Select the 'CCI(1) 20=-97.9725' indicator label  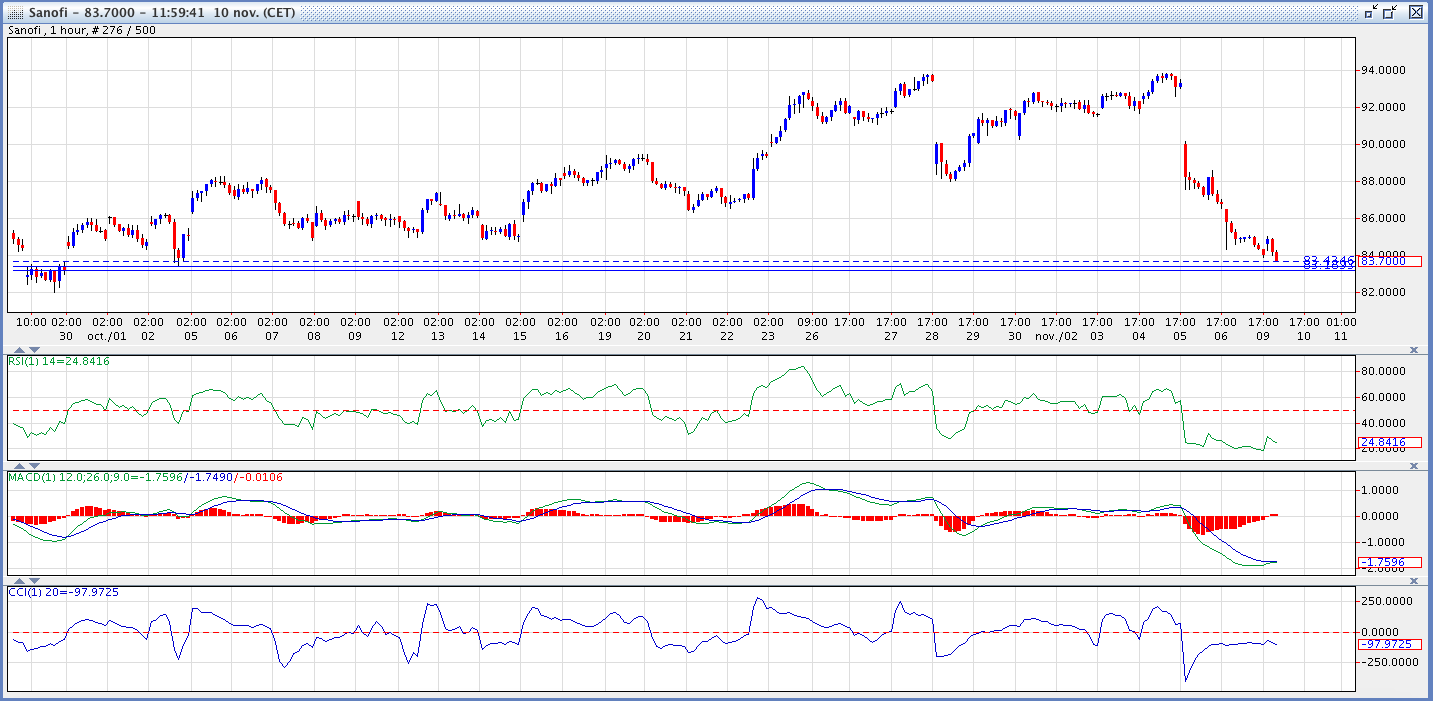pyautogui.click(x=63, y=593)
